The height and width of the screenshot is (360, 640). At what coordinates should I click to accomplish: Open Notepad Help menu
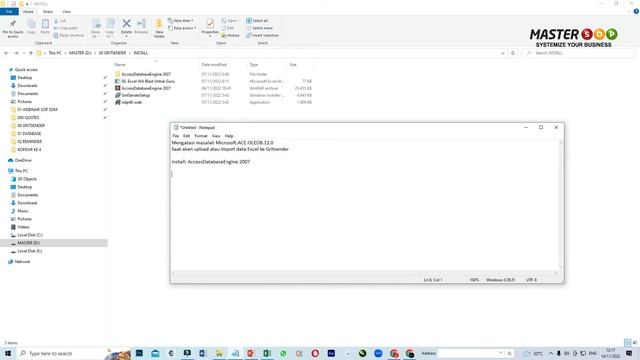pos(229,136)
